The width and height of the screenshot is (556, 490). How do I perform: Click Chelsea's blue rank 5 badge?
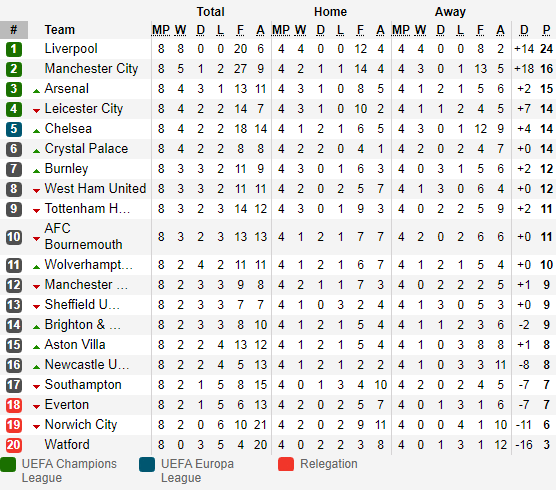14,129
